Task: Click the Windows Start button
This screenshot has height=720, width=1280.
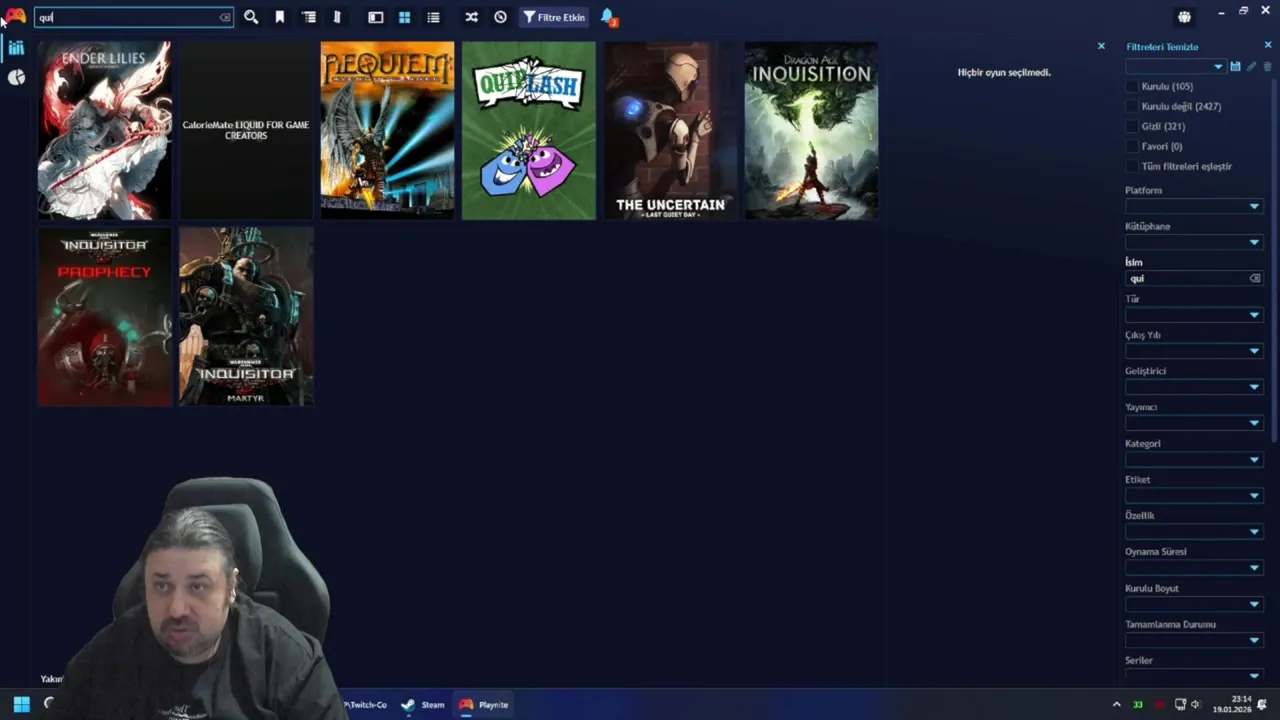Action: point(21,704)
